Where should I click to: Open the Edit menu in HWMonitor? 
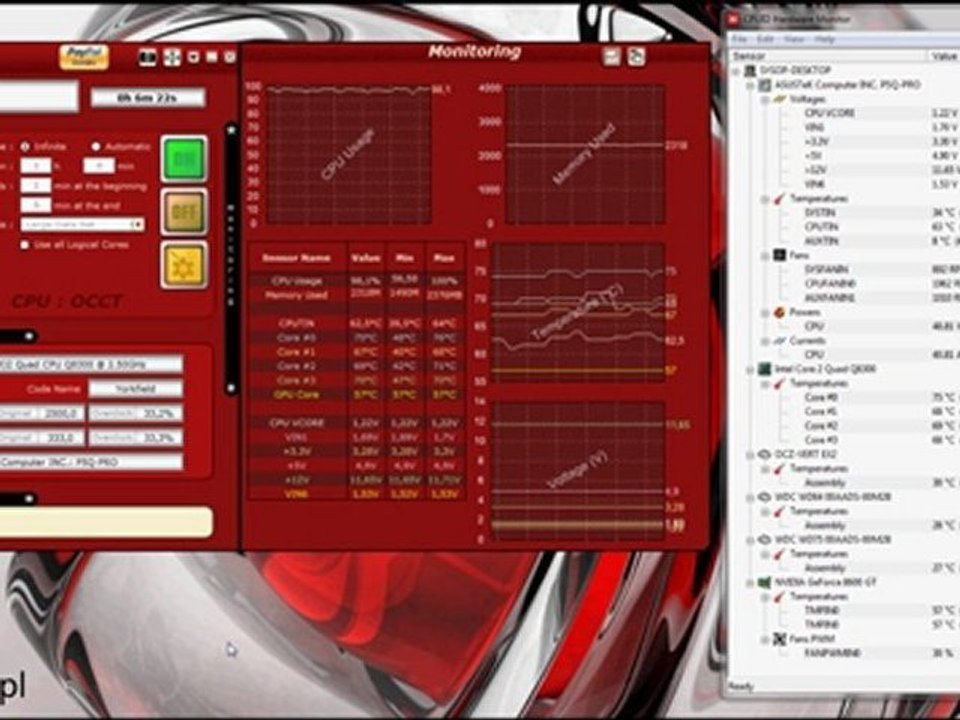(x=765, y=39)
